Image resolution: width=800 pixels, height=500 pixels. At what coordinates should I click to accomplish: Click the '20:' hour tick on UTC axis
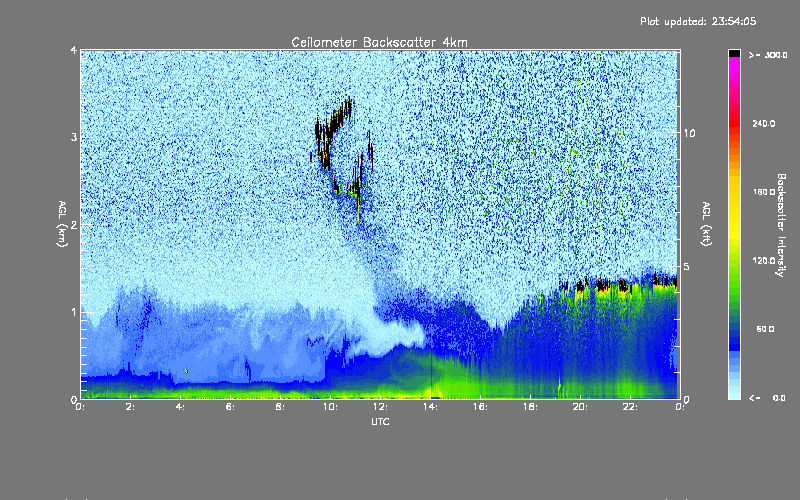[x=580, y=407]
